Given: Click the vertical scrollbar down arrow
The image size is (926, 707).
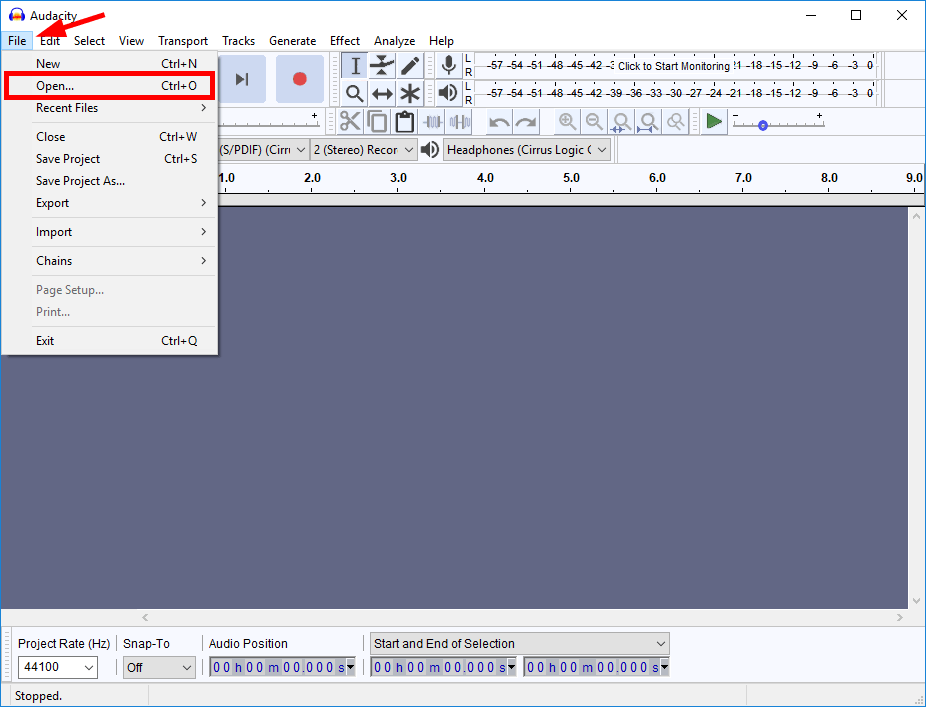Looking at the screenshot, I should (x=917, y=601).
